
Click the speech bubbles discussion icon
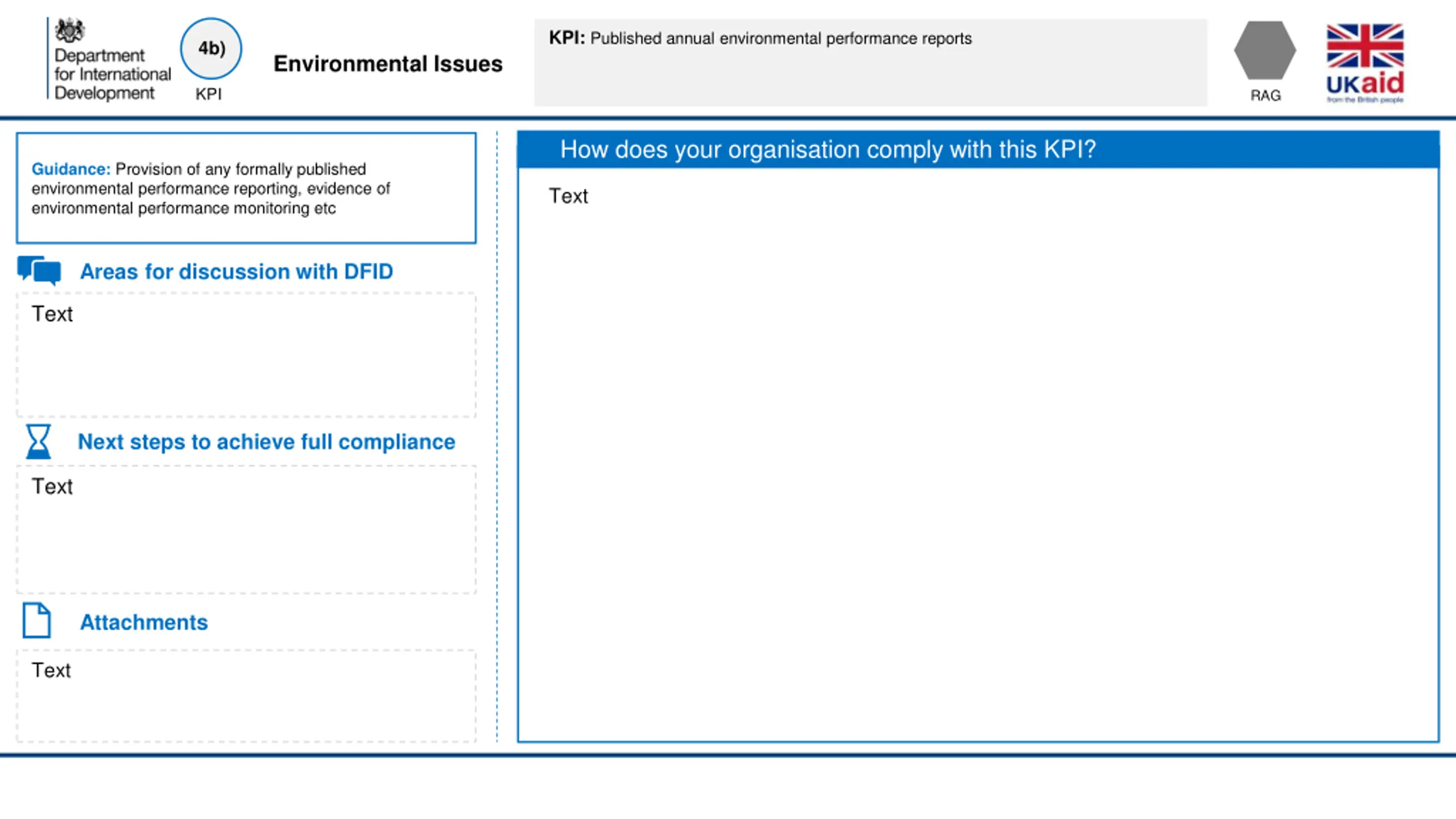point(39,271)
